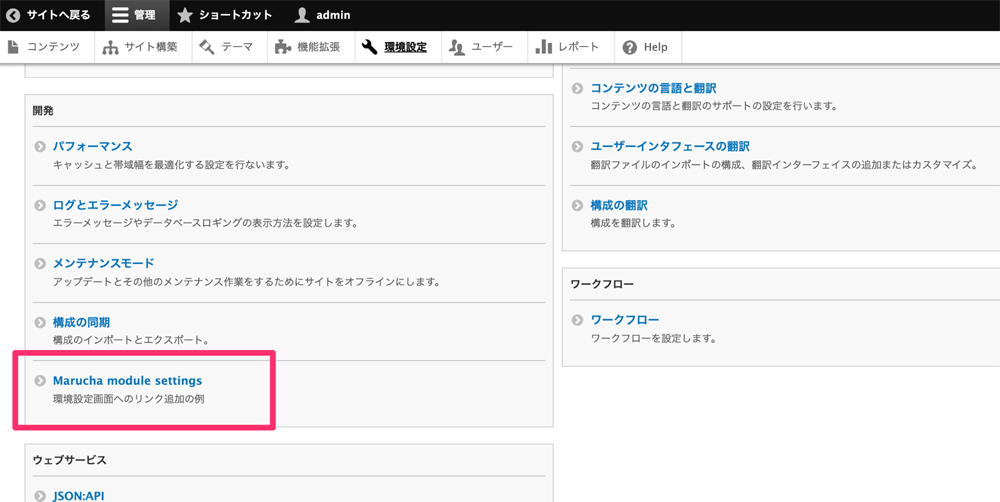
Task: Click the arrow bullet beside 構成の同期
Action: pos(40,323)
